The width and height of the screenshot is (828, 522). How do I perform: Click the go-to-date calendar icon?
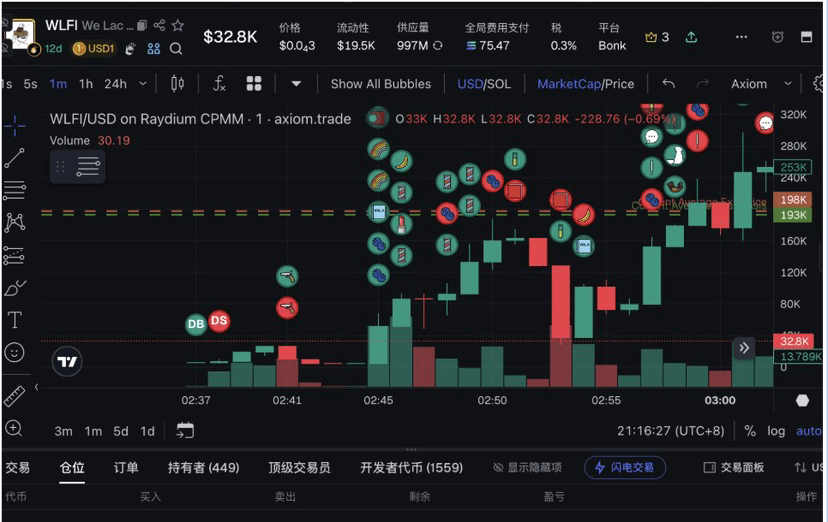185,430
